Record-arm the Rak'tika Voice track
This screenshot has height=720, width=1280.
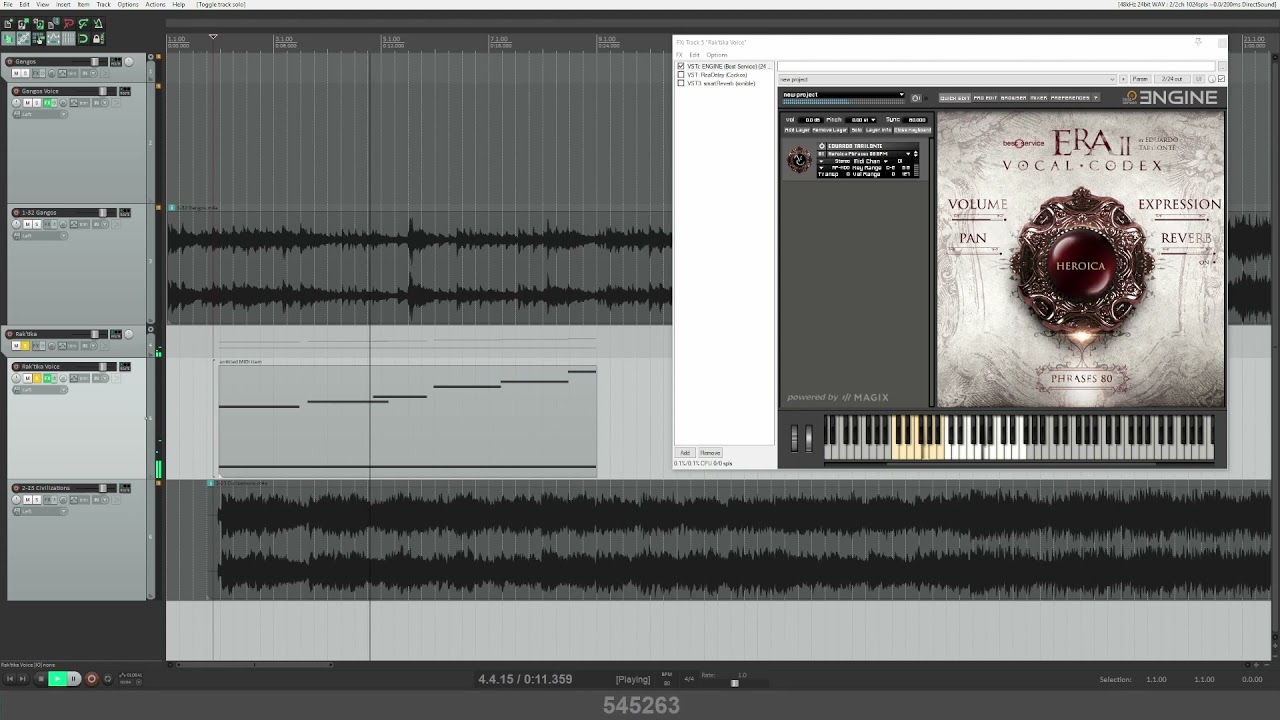coord(18,366)
